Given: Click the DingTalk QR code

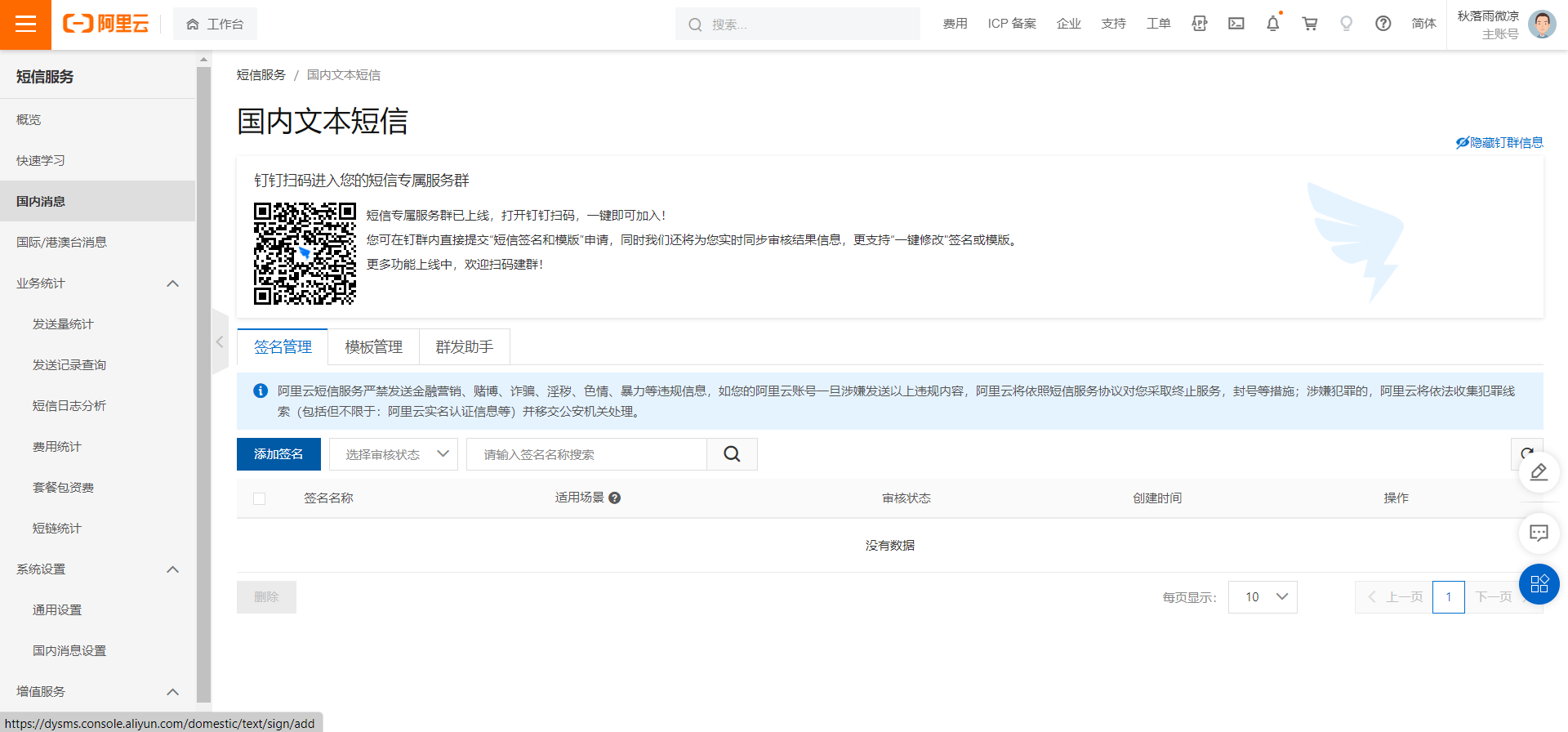Looking at the screenshot, I should tap(305, 253).
